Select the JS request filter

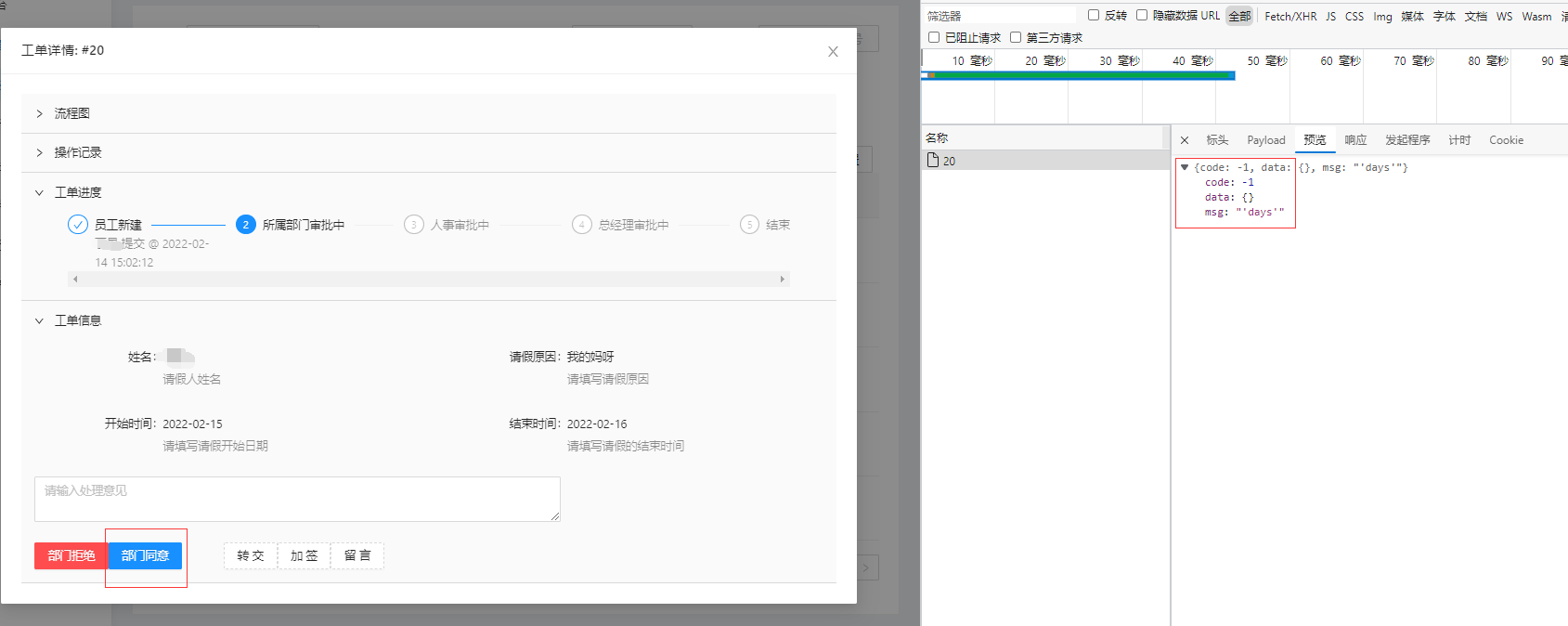(x=1330, y=16)
